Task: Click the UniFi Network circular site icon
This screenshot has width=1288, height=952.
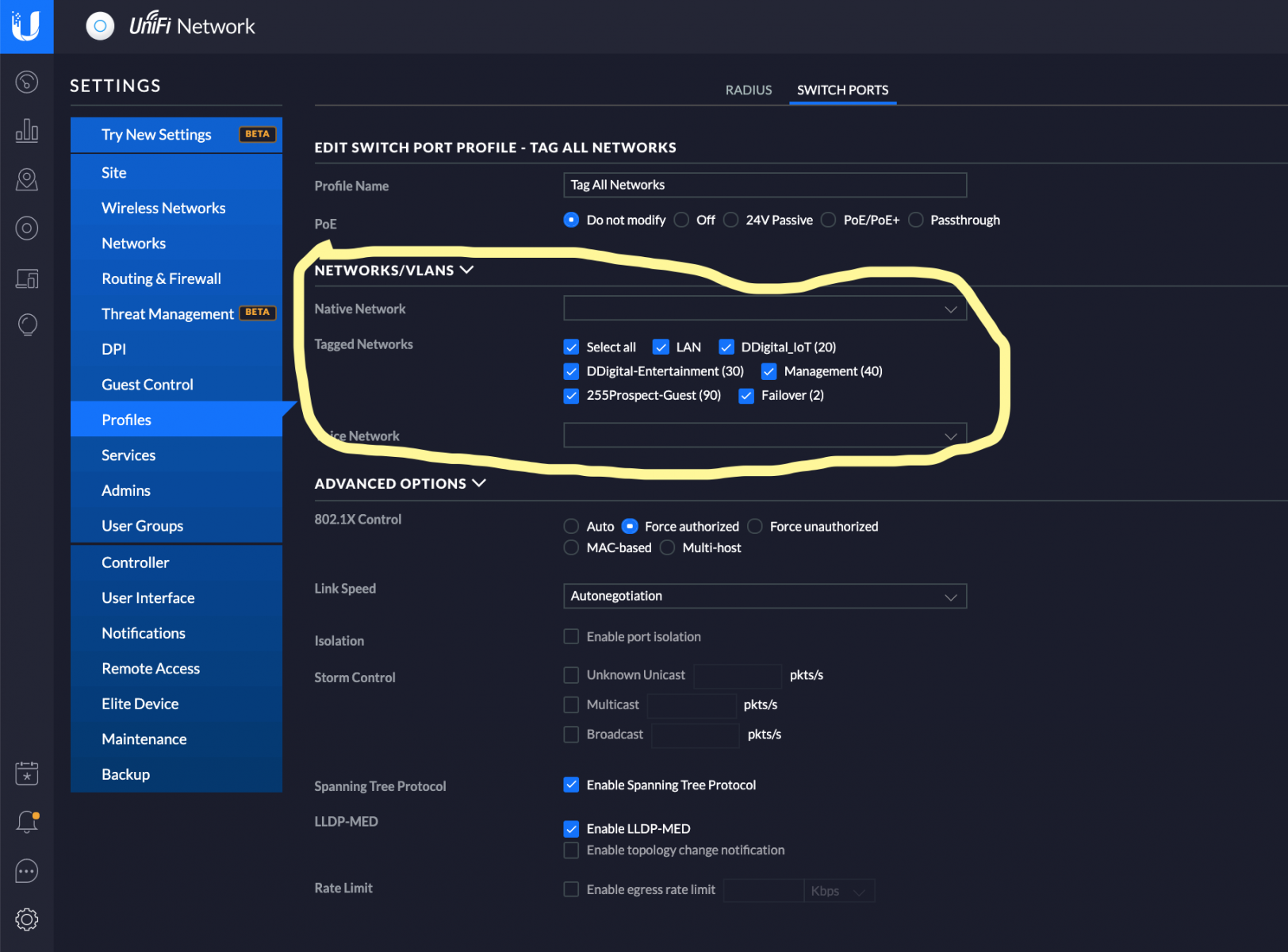Action: [100, 26]
